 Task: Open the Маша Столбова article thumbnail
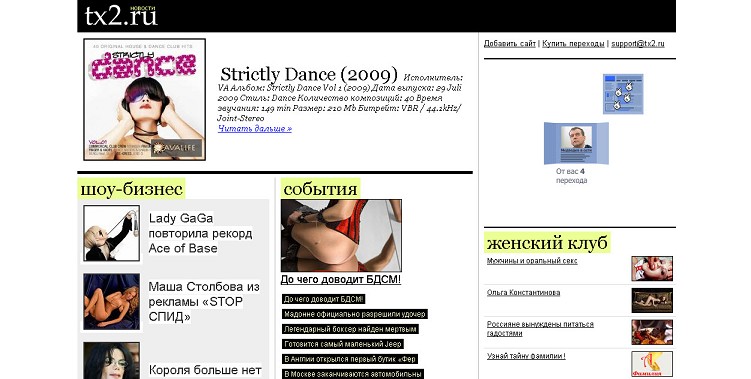point(112,302)
